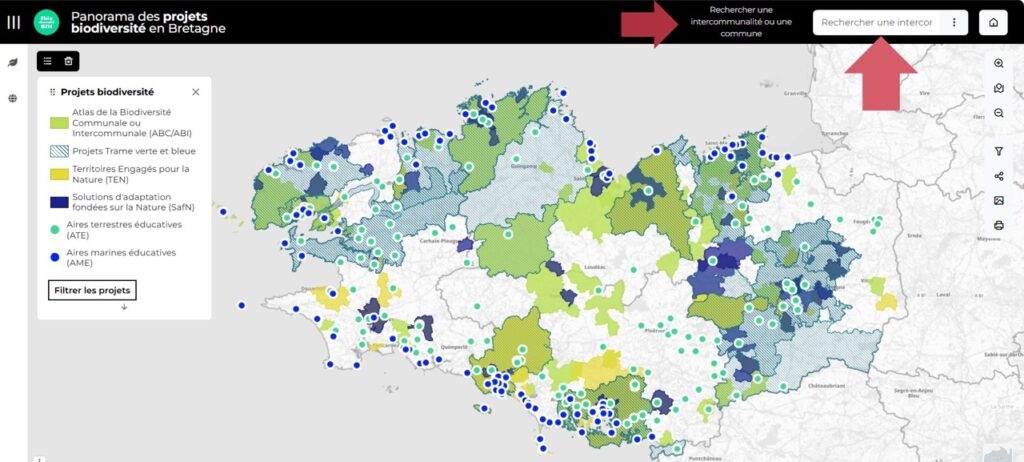Click the green ATE legend dot
The image size is (1024, 462).
pos(55,229)
